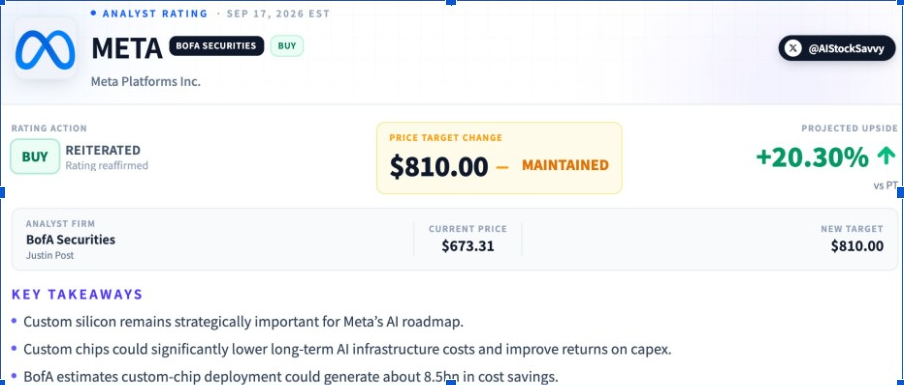Viewport: 904px width, 385px height.
Task: Click the small BUY tag beside META
Action: coord(287,46)
